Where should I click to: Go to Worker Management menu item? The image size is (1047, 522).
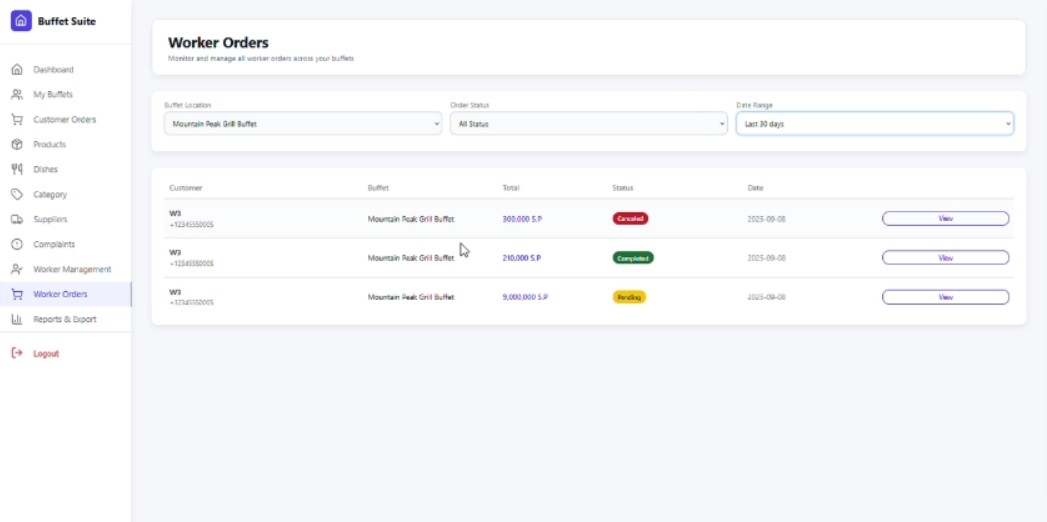72,270
